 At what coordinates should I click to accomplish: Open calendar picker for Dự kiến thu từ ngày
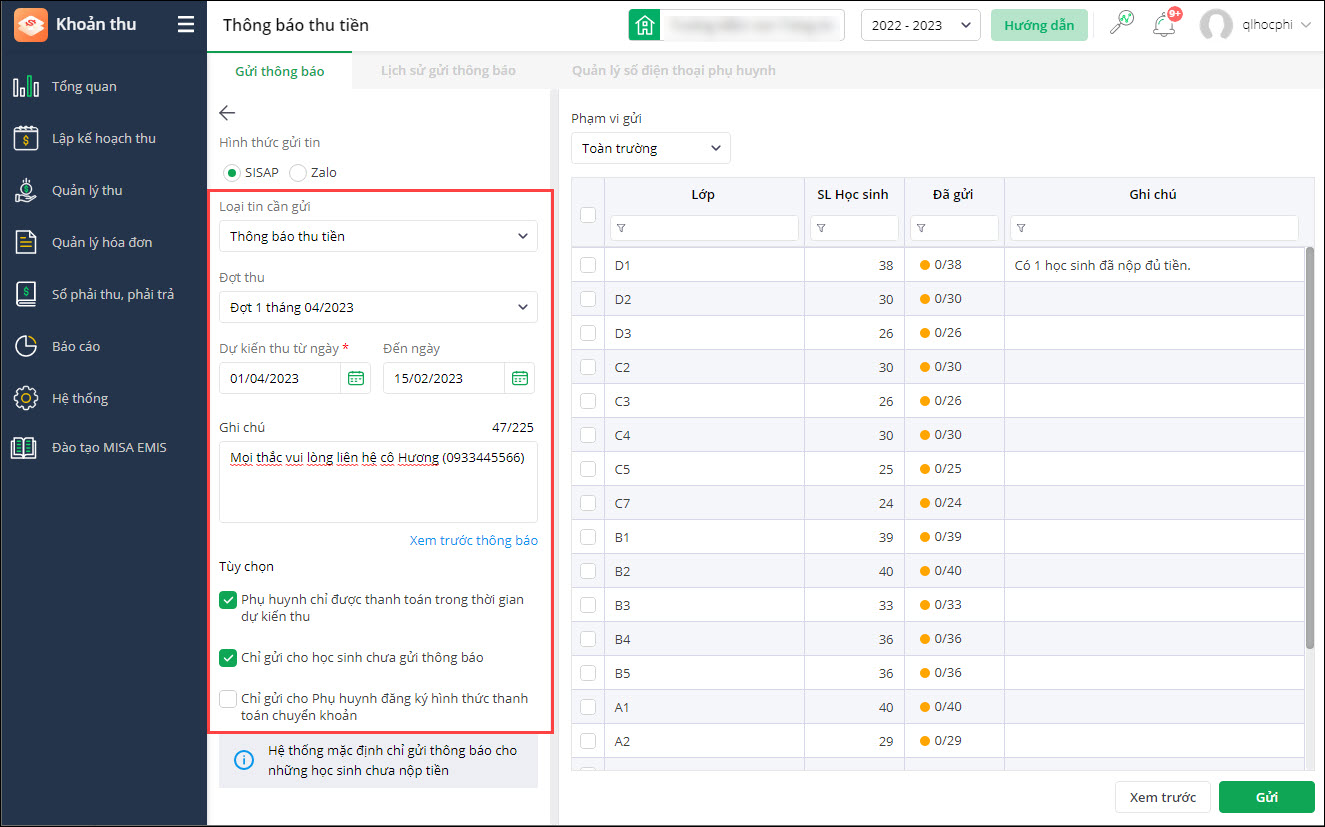[355, 378]
